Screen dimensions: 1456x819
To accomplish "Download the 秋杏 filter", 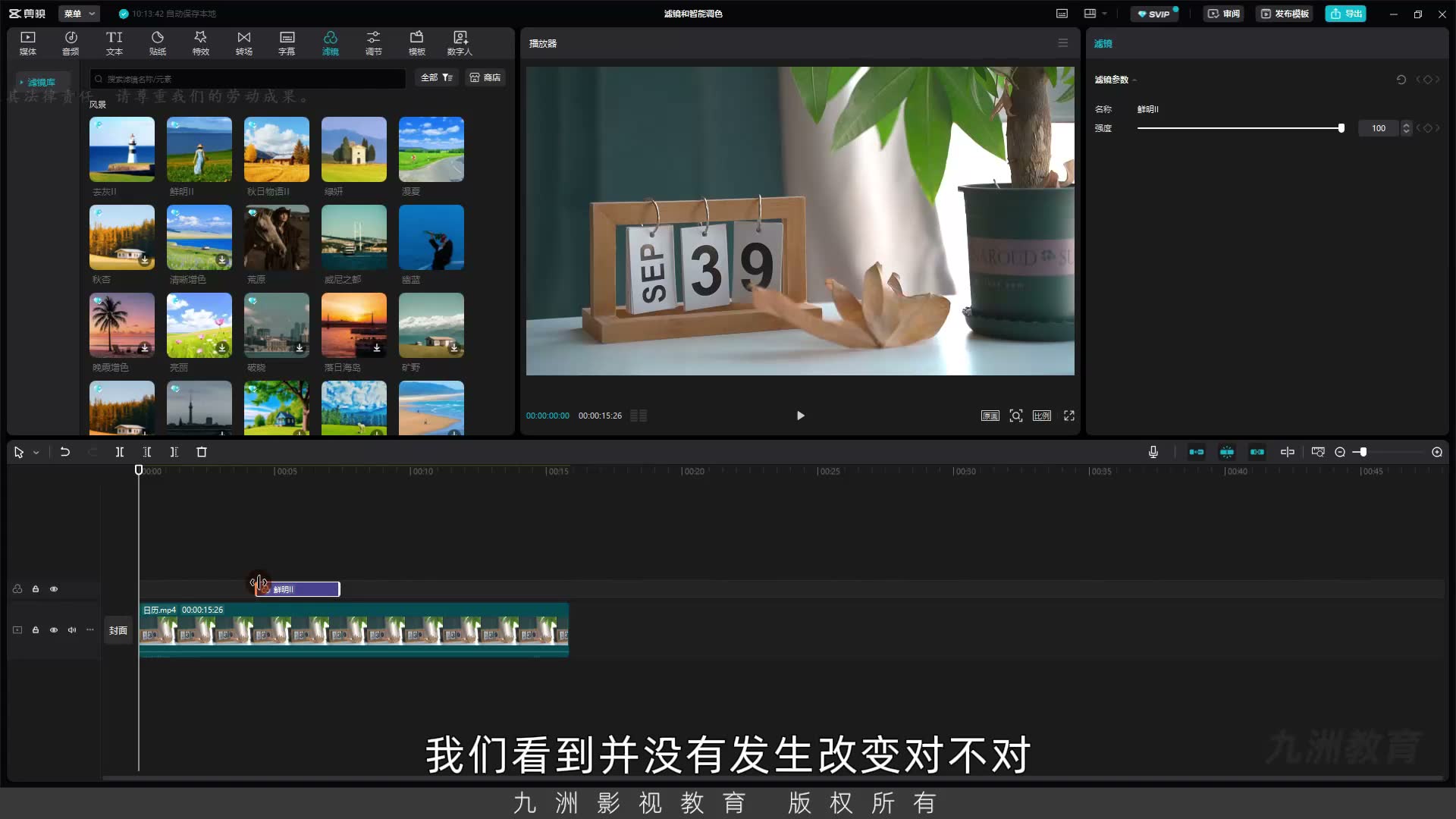I will click(145, 260).
